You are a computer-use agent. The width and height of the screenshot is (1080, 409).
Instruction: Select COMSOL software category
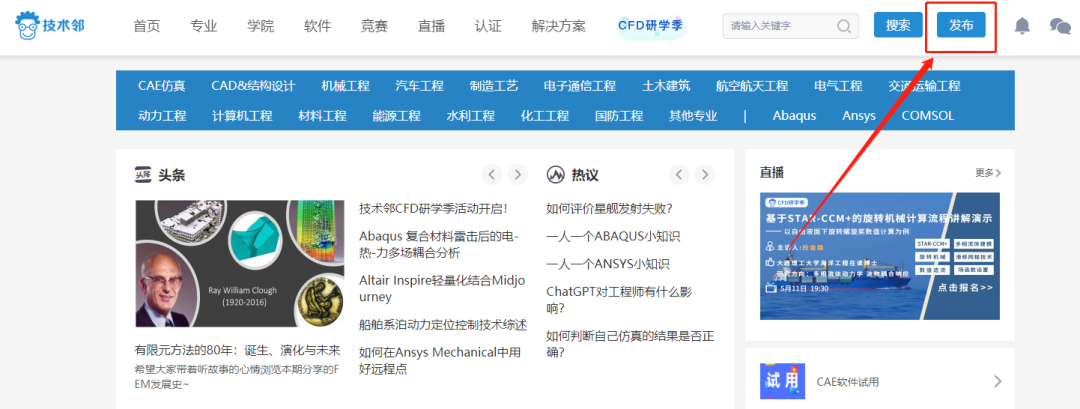928,116
